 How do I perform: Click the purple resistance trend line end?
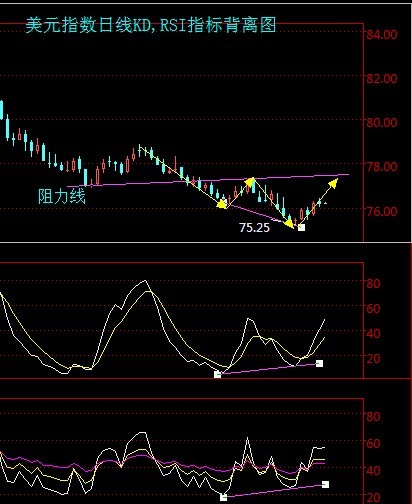point(347,174)
